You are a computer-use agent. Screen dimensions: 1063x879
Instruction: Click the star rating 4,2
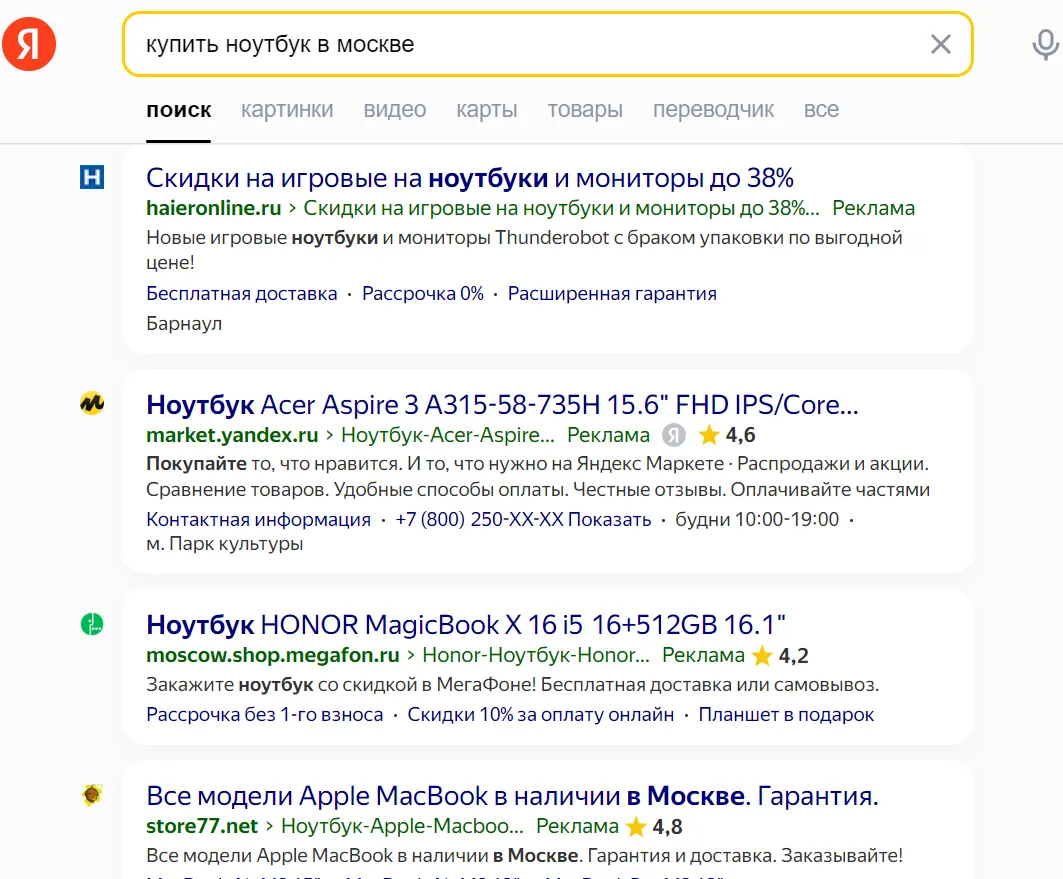click(780, 655)
